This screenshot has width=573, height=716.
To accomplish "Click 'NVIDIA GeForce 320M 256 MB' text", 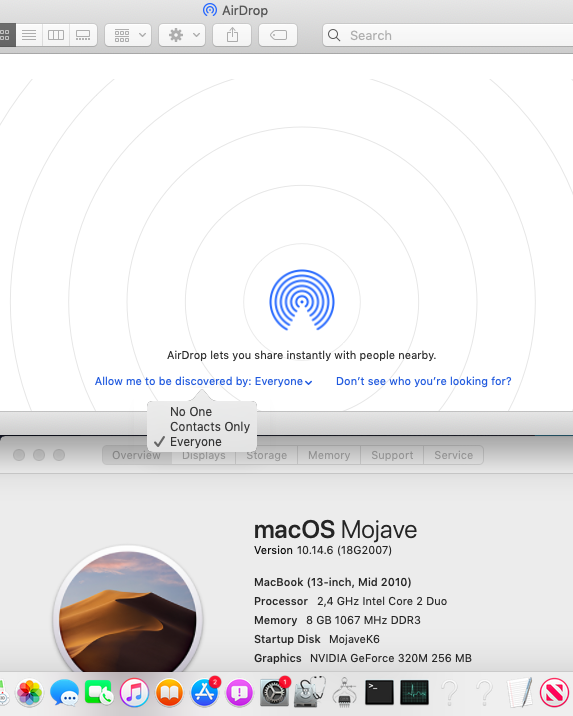I will pyautogui.click(x=390, y=658).
